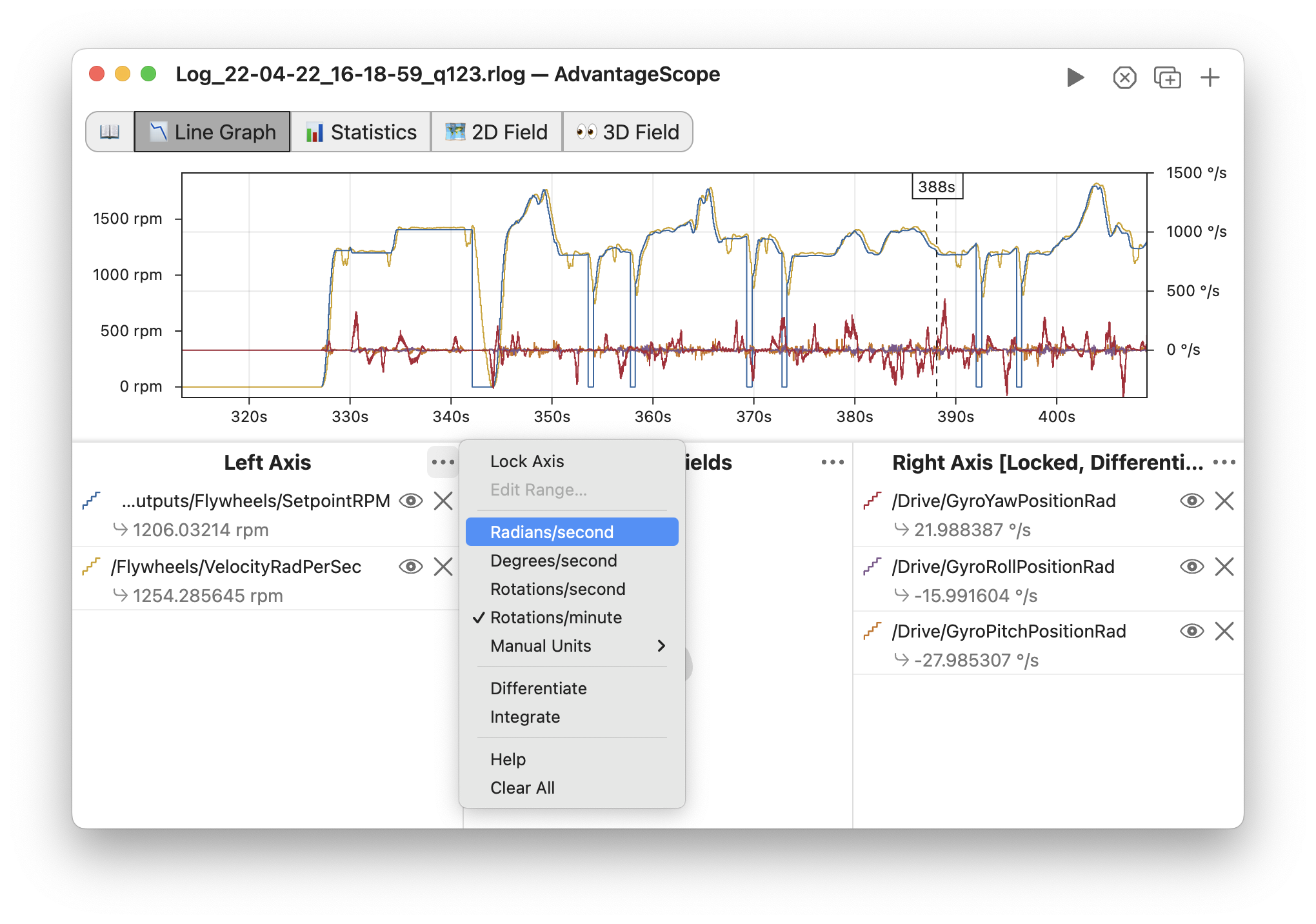Toggle visibility of Flywheels/VelocityRadPerSec
Screen dimensions: 1316x924
click(x=411, y=567)
